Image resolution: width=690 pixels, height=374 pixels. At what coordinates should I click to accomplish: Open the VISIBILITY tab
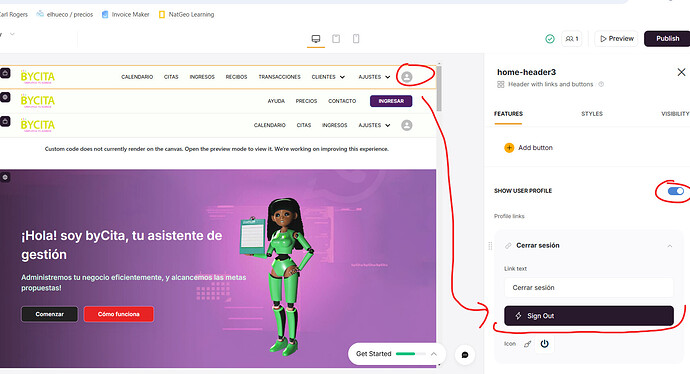[675, 114]
